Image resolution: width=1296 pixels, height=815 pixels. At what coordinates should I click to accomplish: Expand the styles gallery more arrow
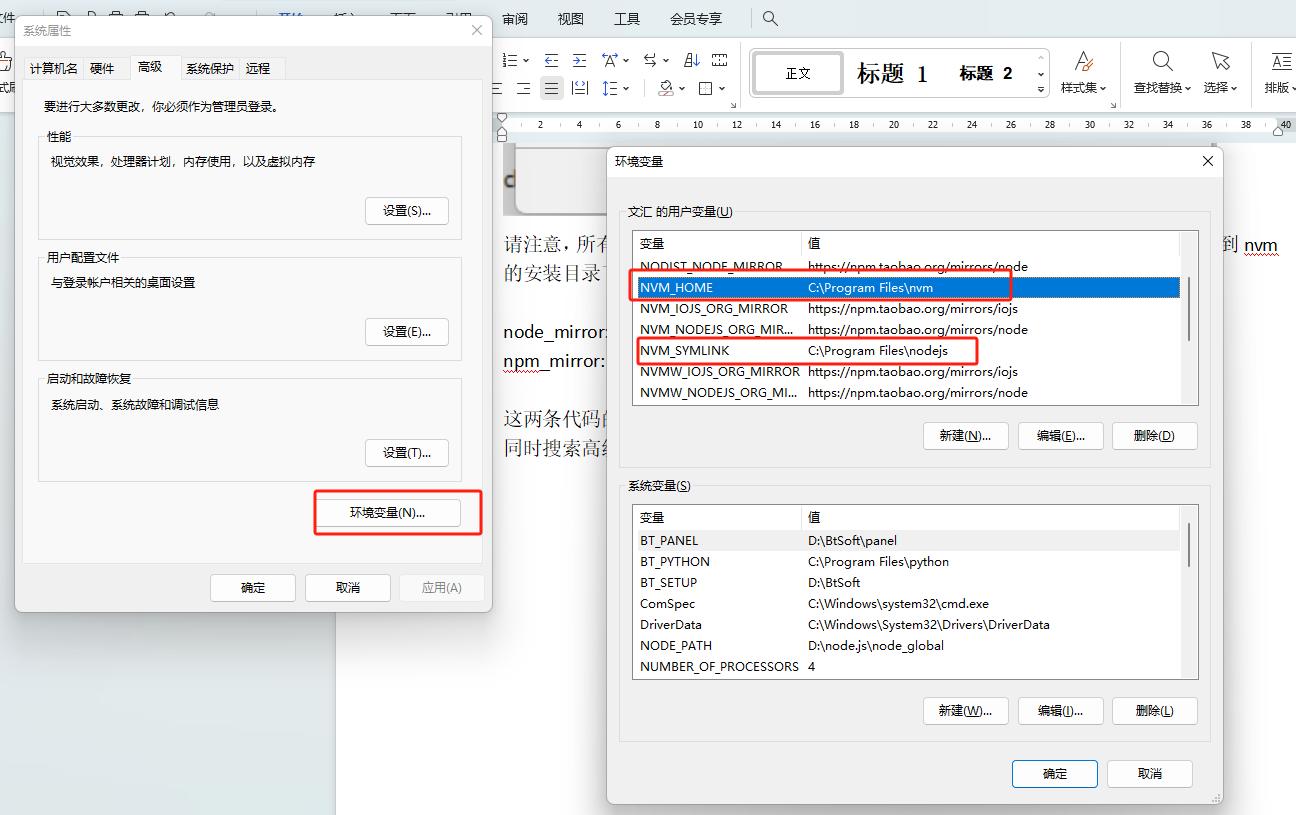[x=1040, y=90]
